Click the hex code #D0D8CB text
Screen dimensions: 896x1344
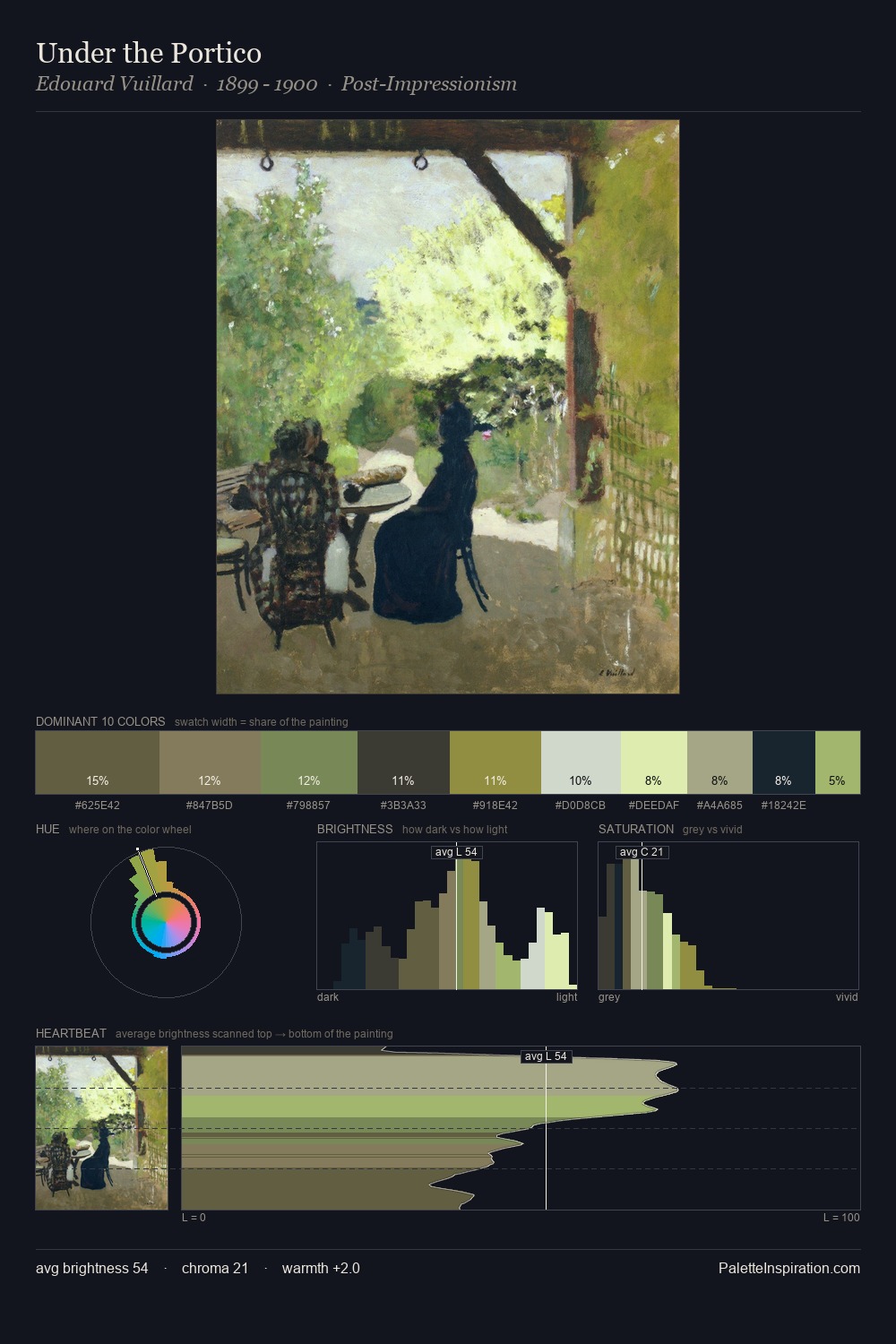click(x=581, y=805)
